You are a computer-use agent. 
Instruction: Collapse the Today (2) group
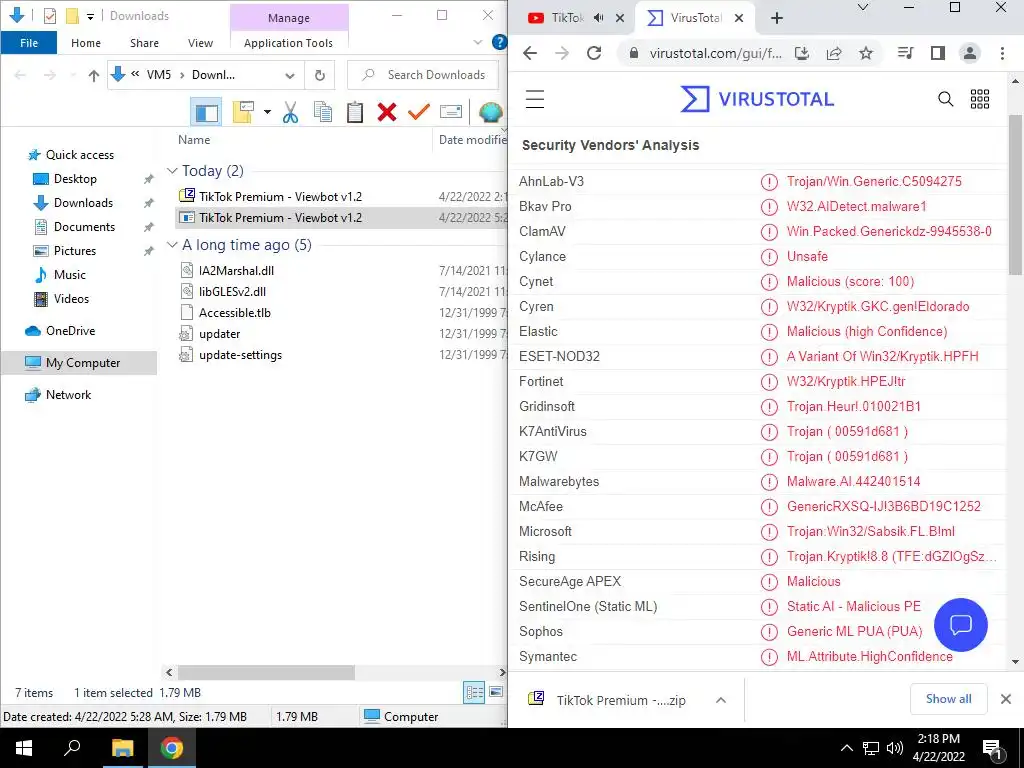(172, 170)
